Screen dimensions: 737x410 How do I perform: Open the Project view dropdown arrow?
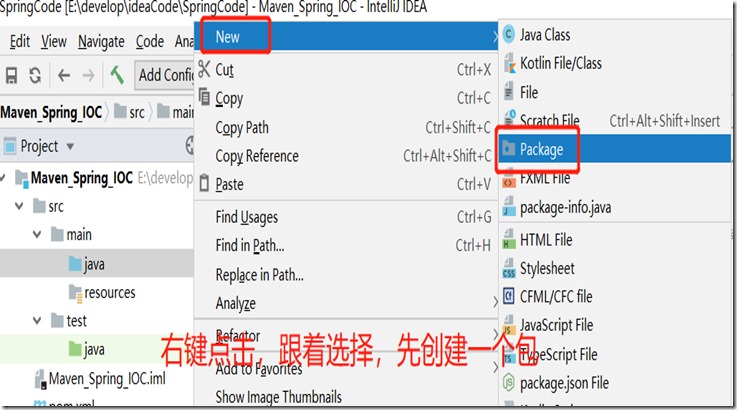pyautogui.click(x=70, y=147)
